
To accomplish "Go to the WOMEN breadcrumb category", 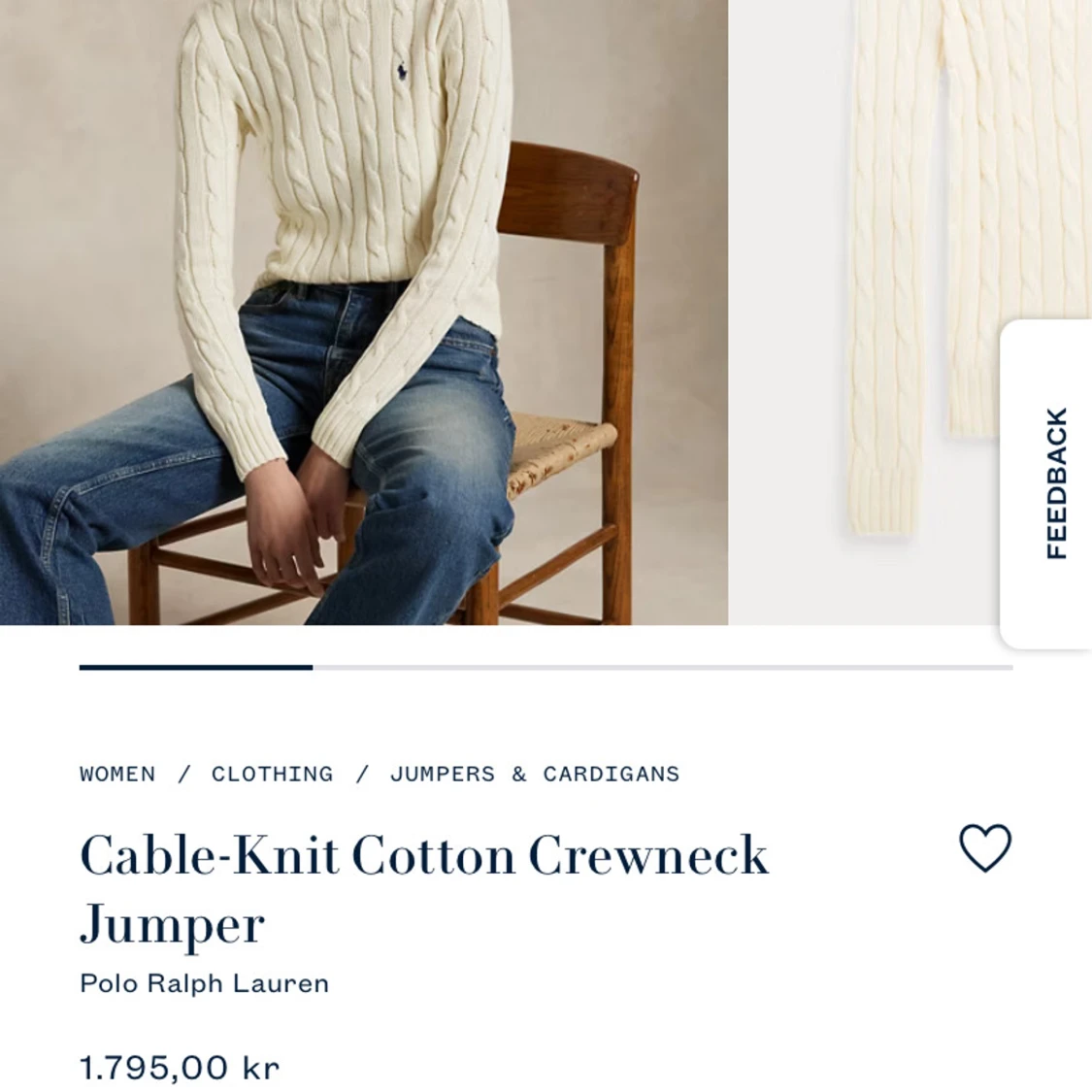I will (x=117, y=774).
